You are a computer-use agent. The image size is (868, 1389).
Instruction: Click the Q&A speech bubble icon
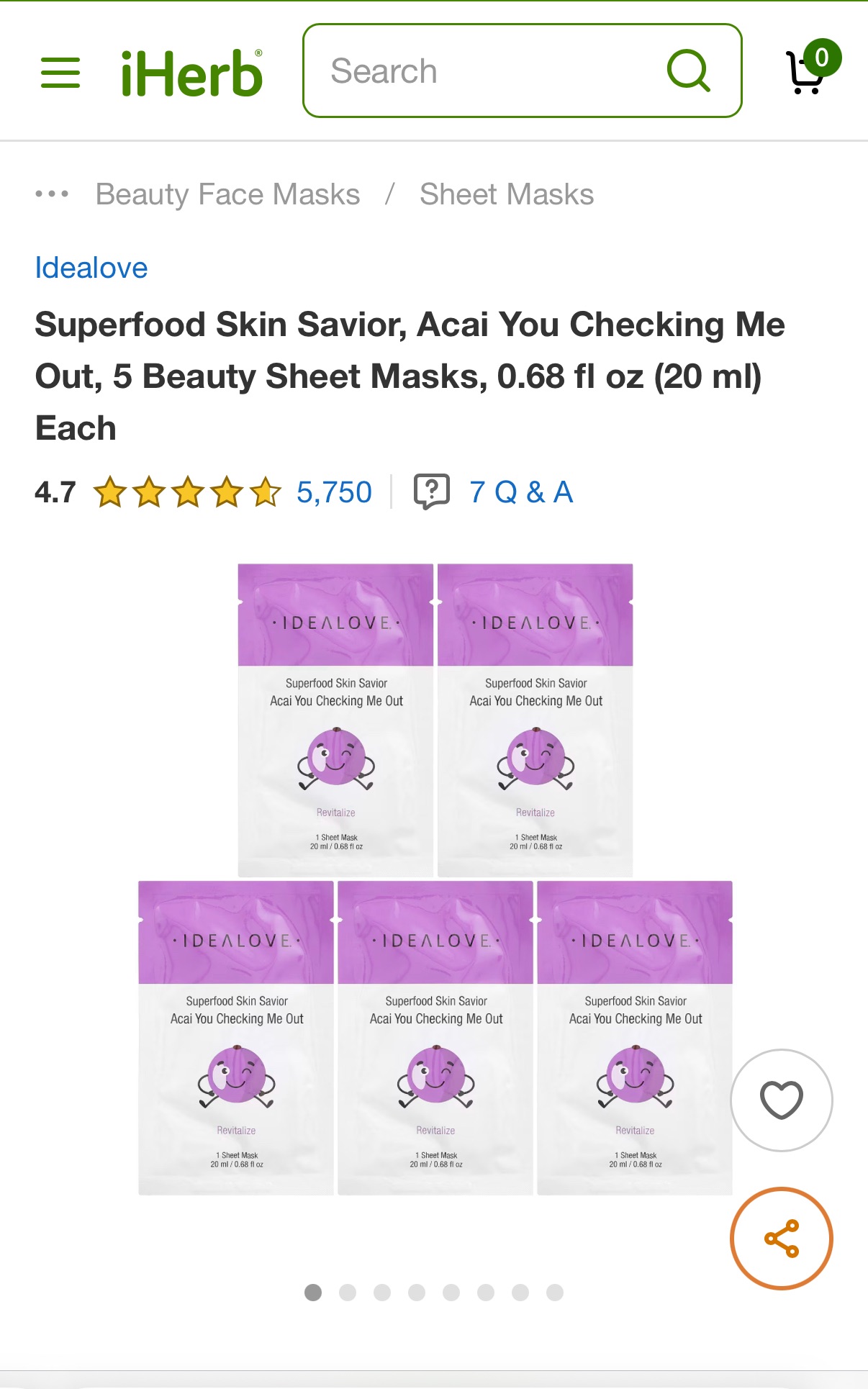point(431,492)
